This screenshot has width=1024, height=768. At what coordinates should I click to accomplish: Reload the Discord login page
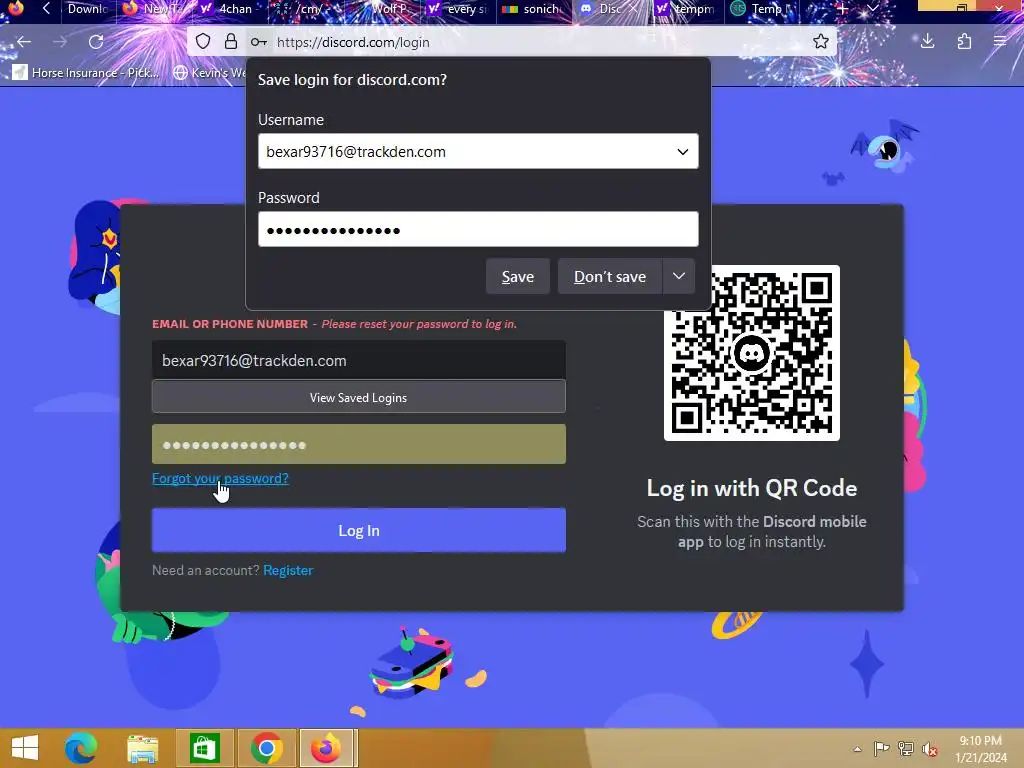(x=96, y=42)
